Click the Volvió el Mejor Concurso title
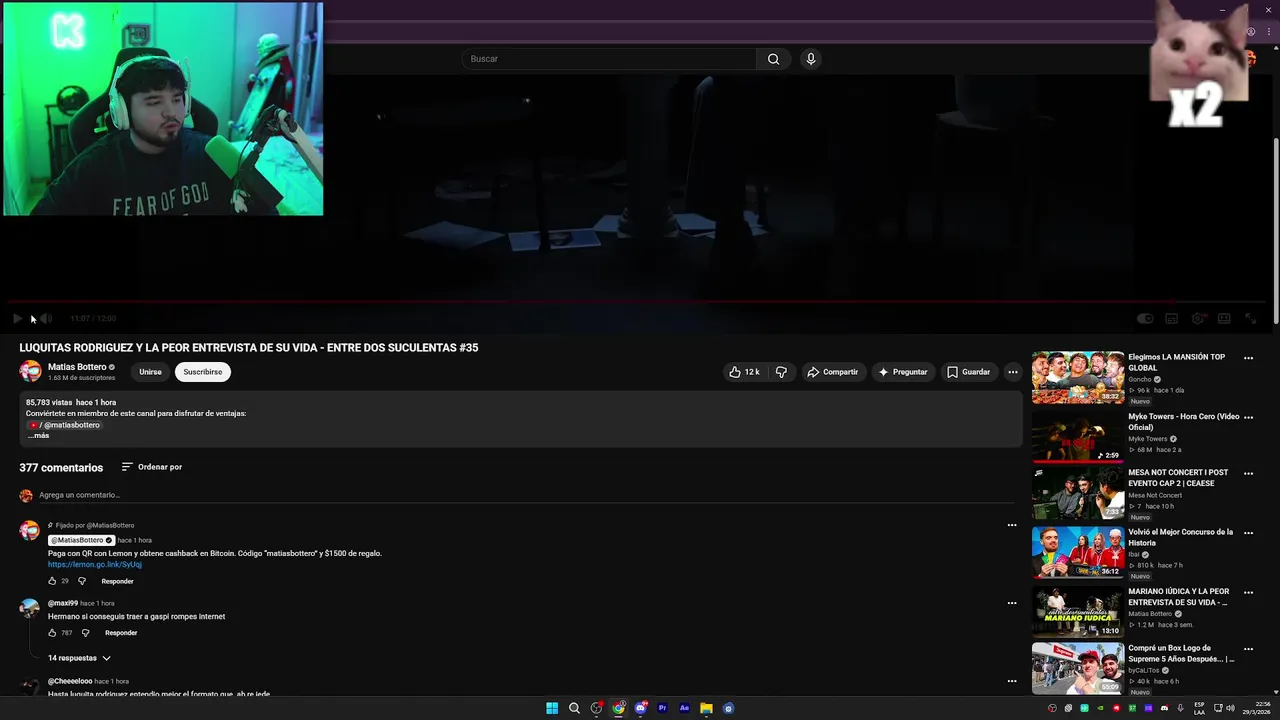 (1181, 537)
